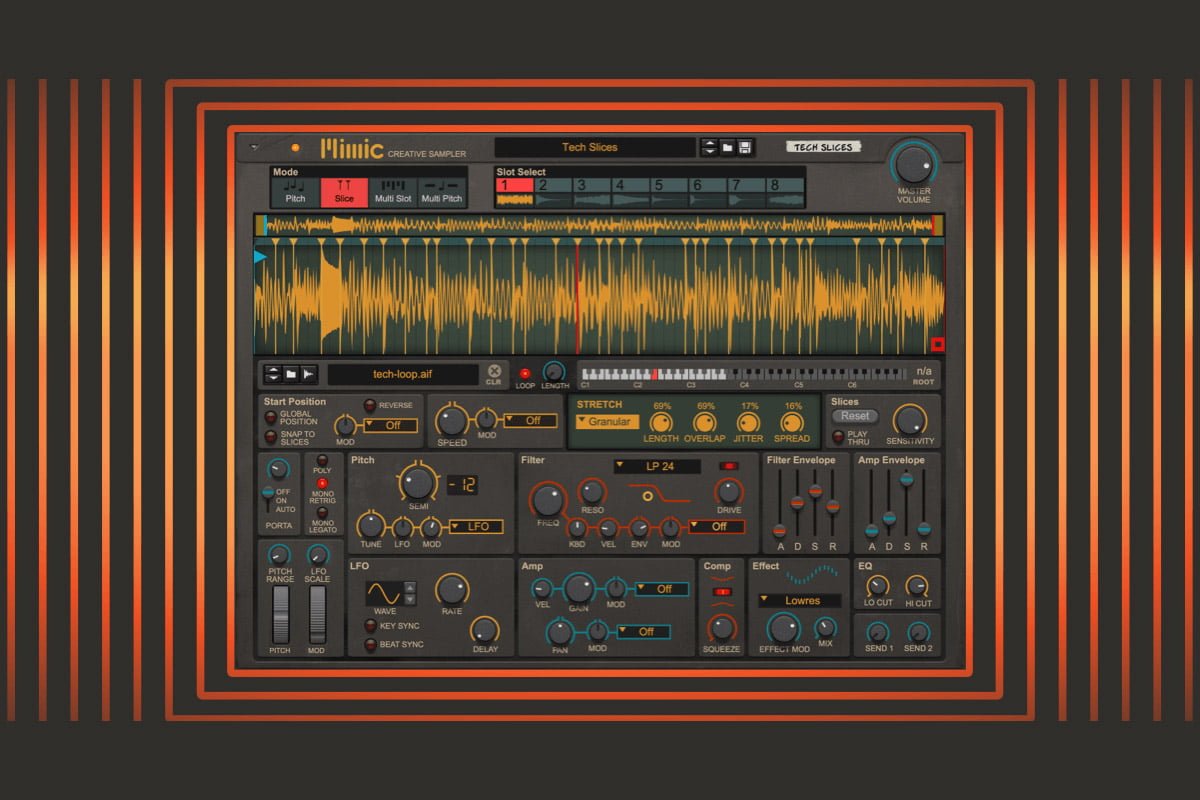This screenshot has height=800, width=1200.
Task: Select sample slot 8
Action: point(787,192)
